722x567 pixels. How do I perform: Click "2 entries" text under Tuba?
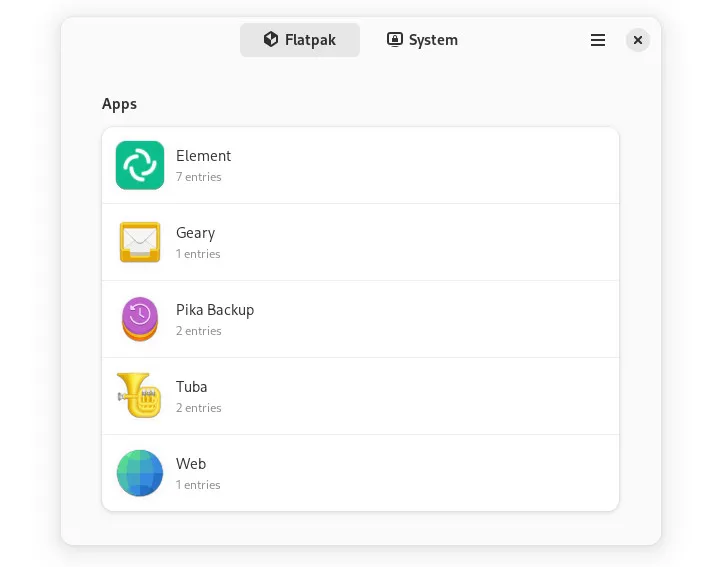coord(199,408)
